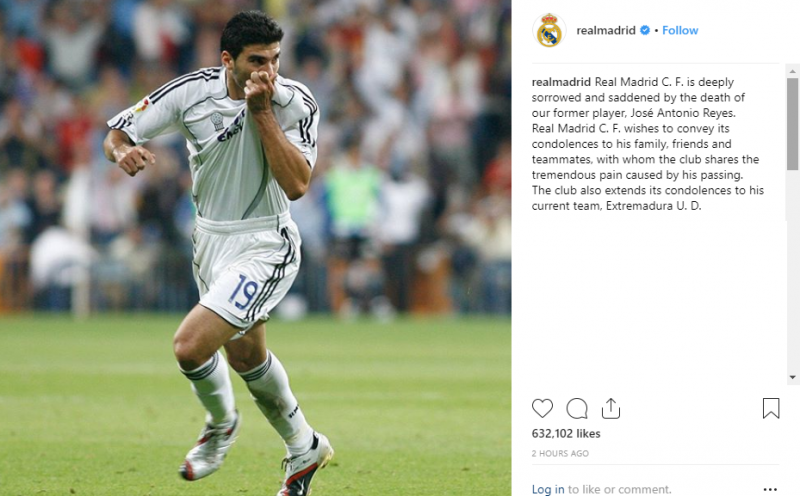Open the 2 HOURS AGO timestamp

click(560, 453)
